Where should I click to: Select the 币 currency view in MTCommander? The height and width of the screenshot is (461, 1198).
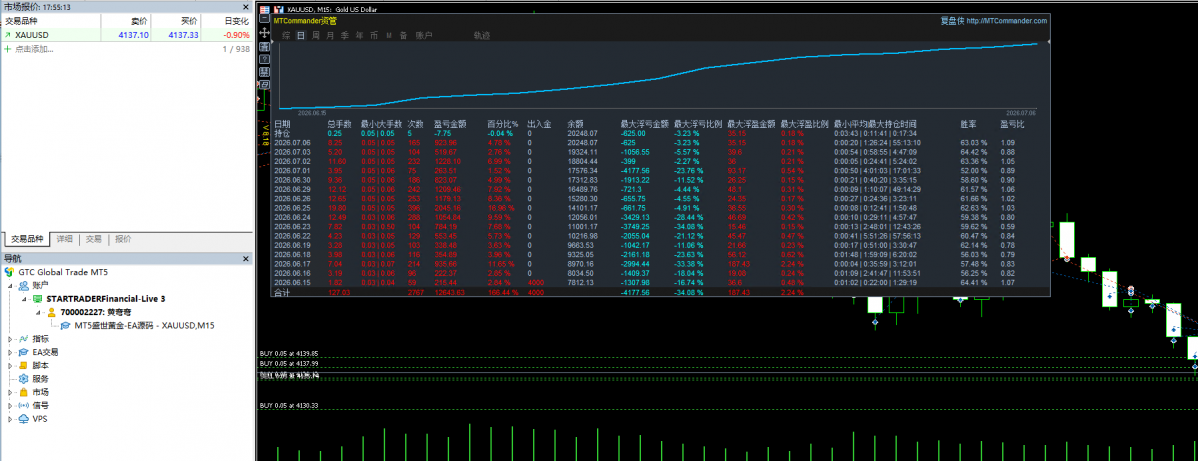coord(374,35)
